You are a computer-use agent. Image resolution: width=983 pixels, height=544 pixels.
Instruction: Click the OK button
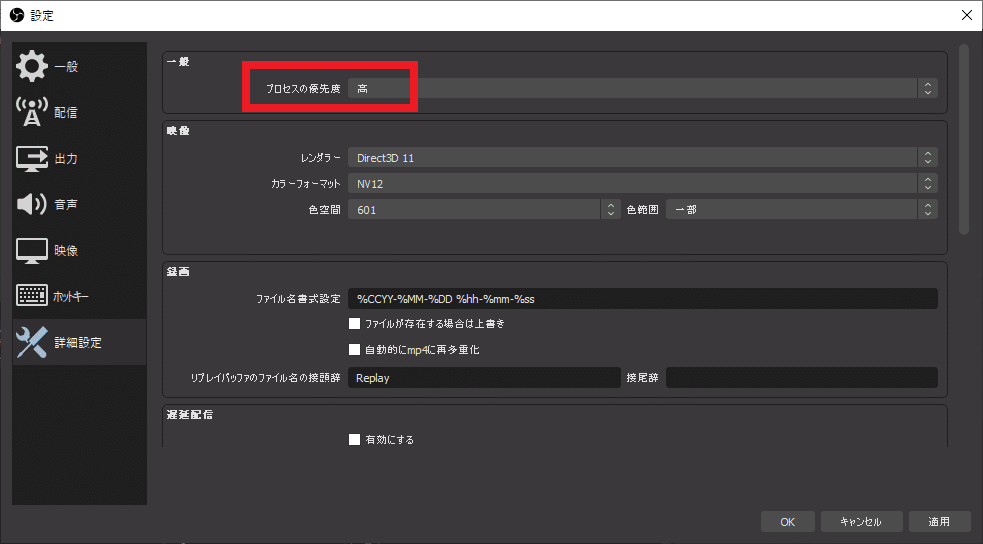click(x=787, y=521)
